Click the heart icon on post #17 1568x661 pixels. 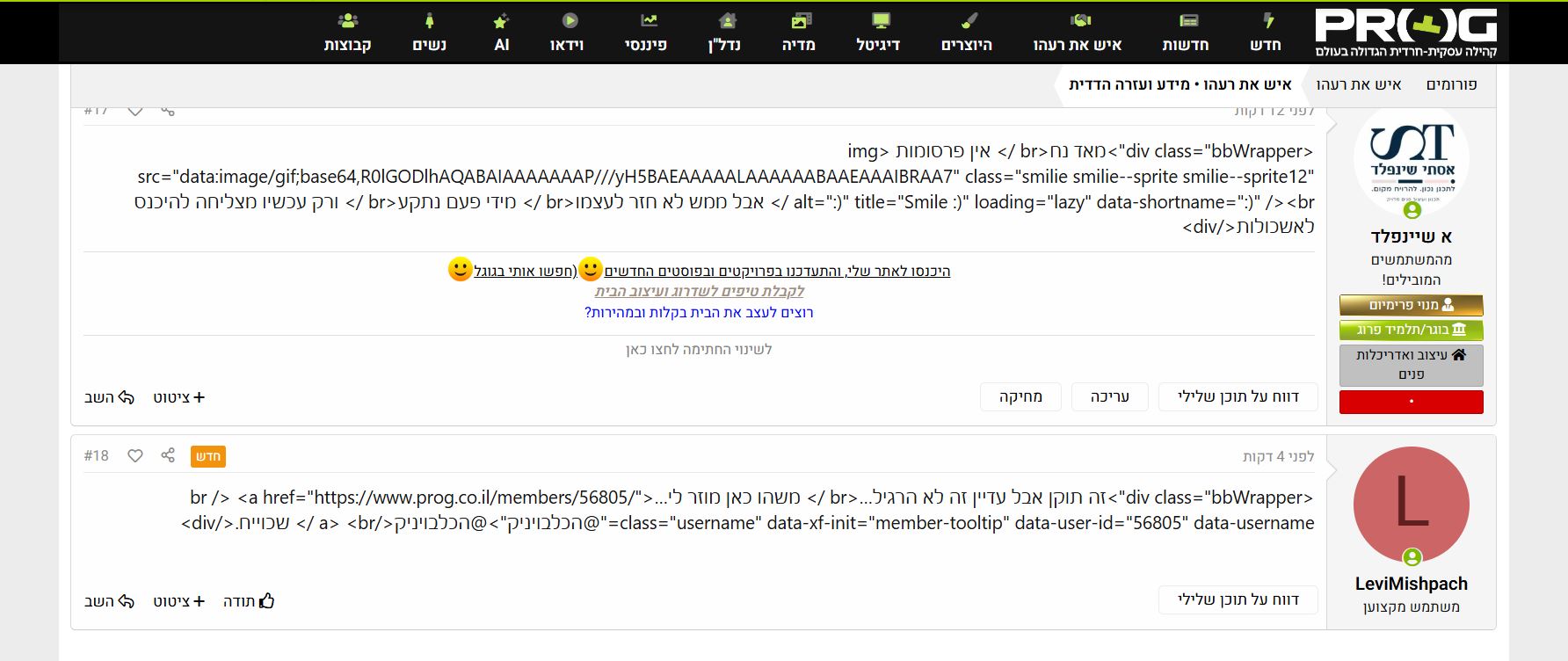135,112
